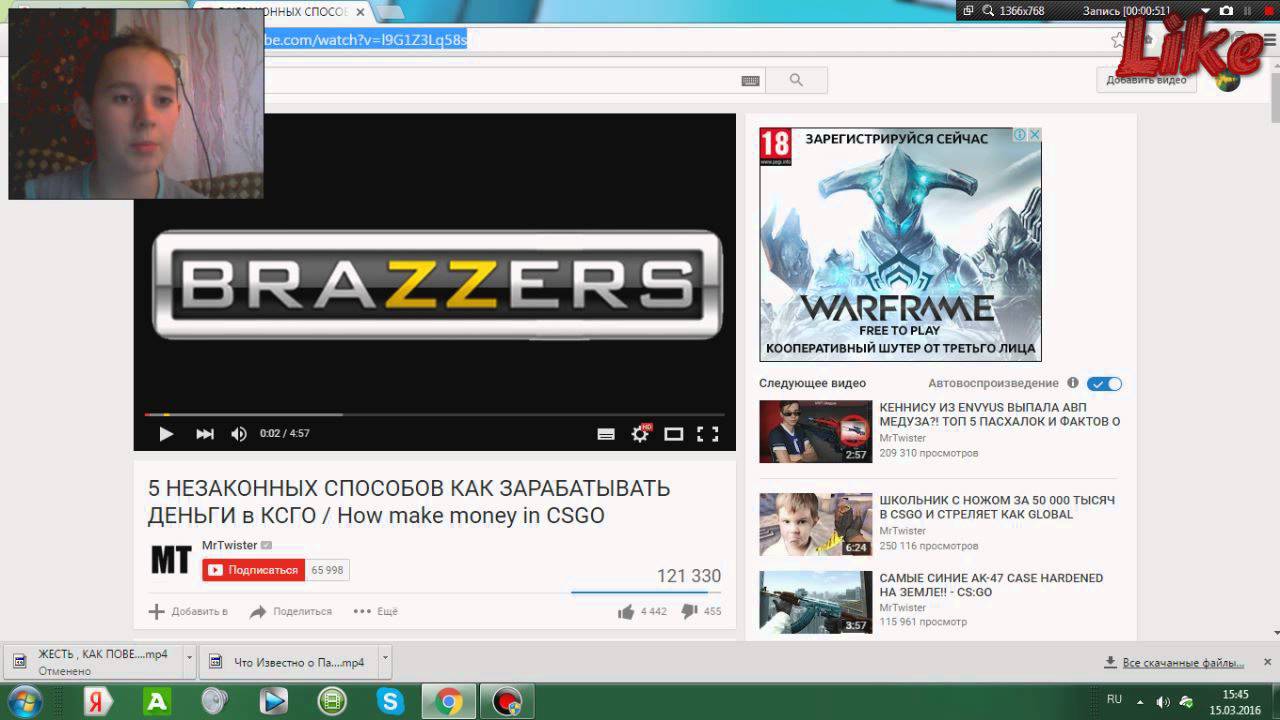Screen dimensions: 1280x720
Task: Click the MT channel avatar
Action: (171, 560)
